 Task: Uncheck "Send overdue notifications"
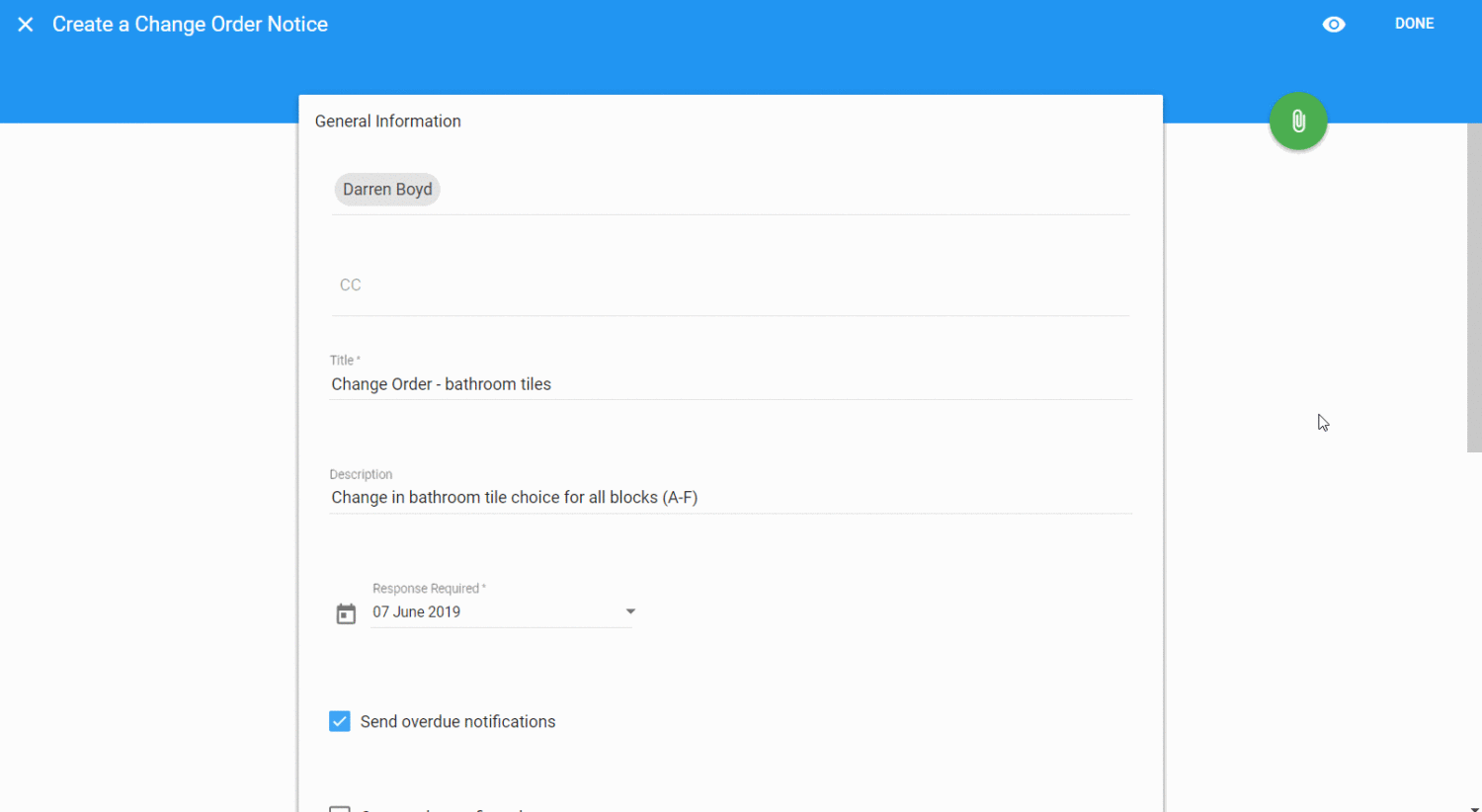[339, 721]
